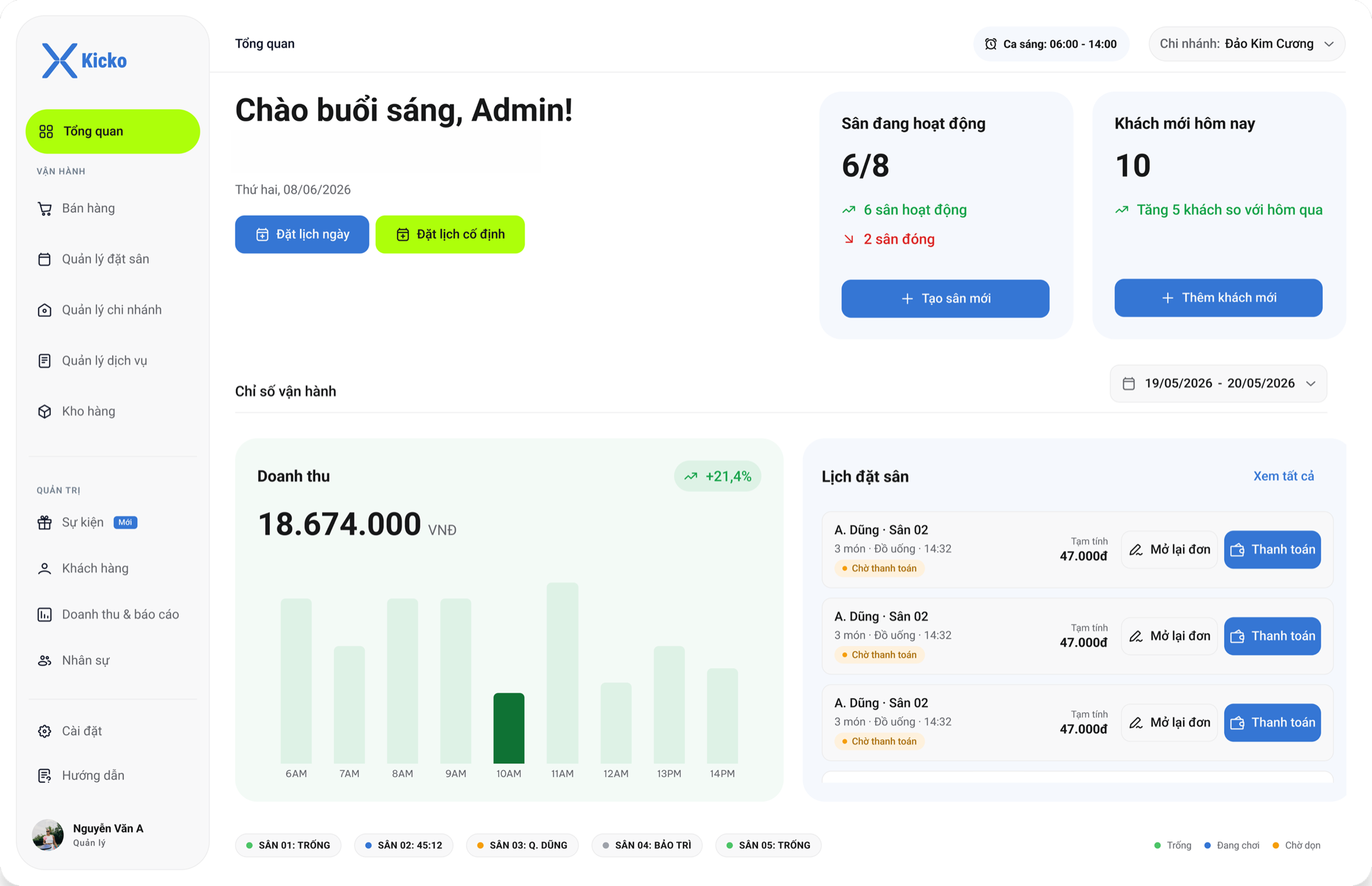The height and width of the screenshot is (886, 1372).
Task: Click the SÂN 01: TRỐNG status chip
Action: click(x=288, y=845)
